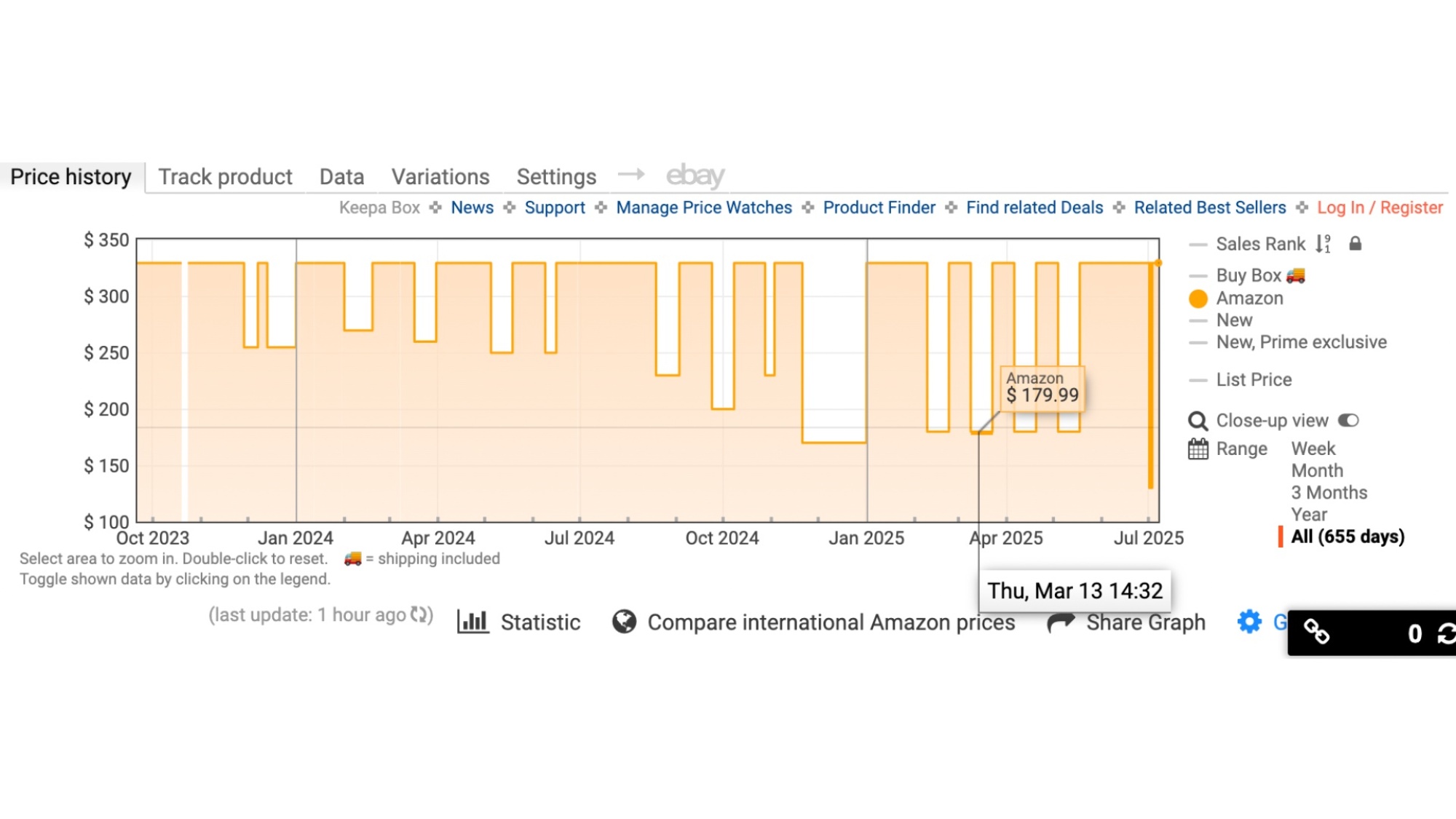The width and height of the screenshot is (1456, 819).
Task: Select the Month range
Action: 1317,470
